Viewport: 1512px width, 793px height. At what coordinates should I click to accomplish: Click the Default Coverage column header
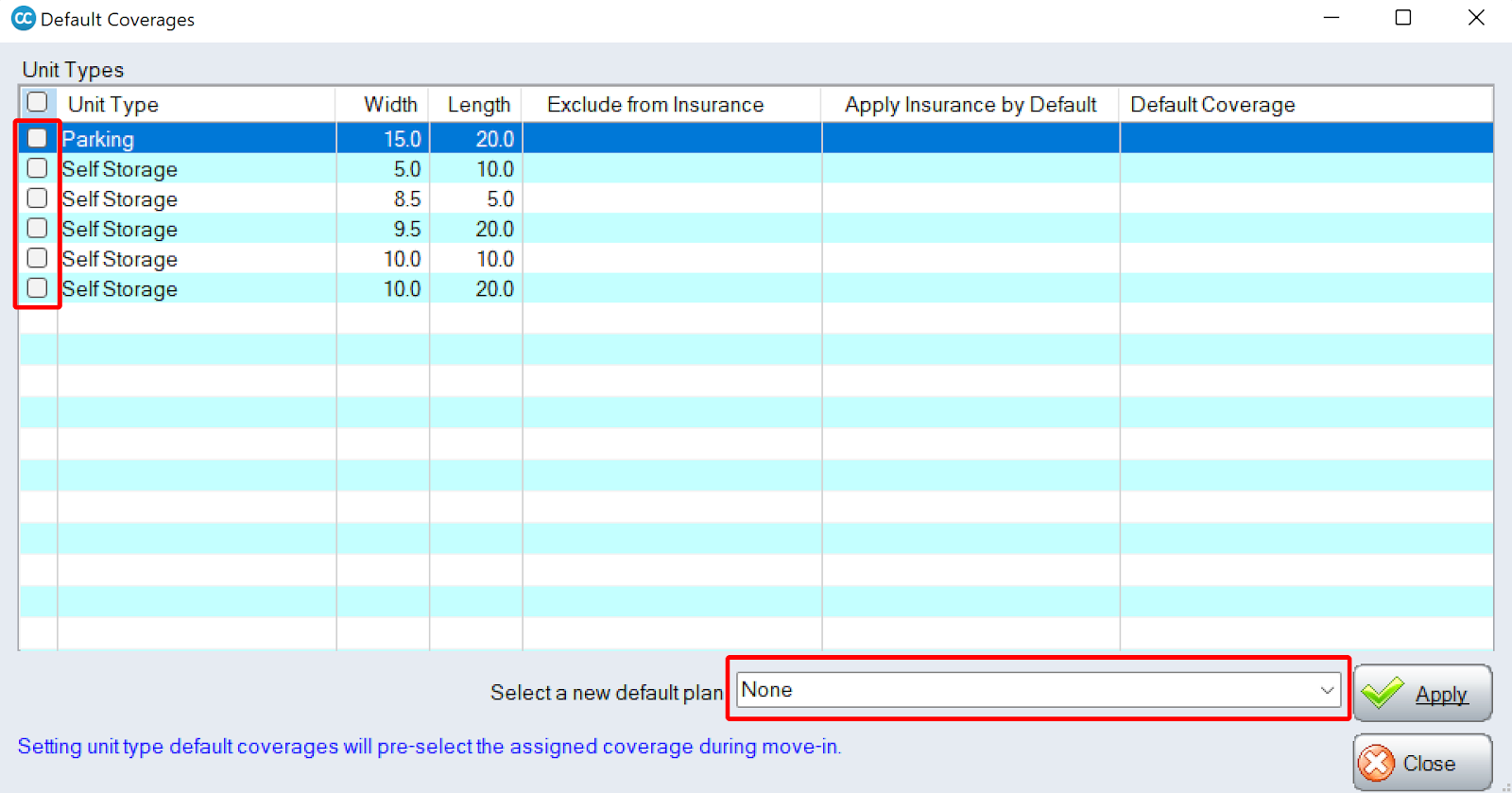pos(1306,104)
